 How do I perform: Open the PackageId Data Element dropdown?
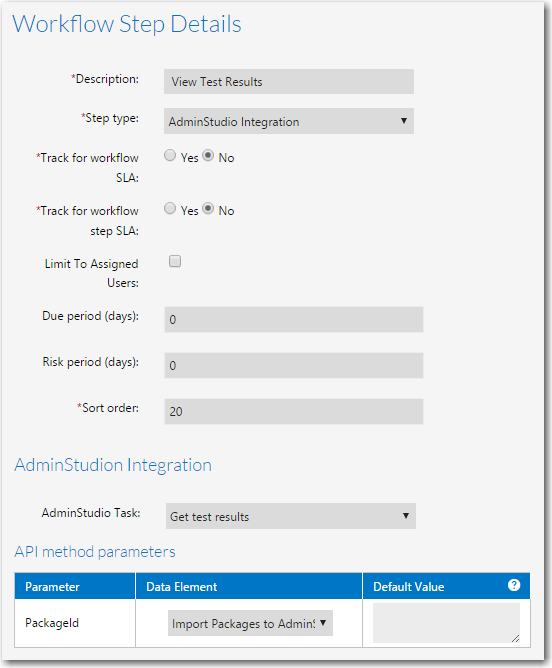click(250, 623)
